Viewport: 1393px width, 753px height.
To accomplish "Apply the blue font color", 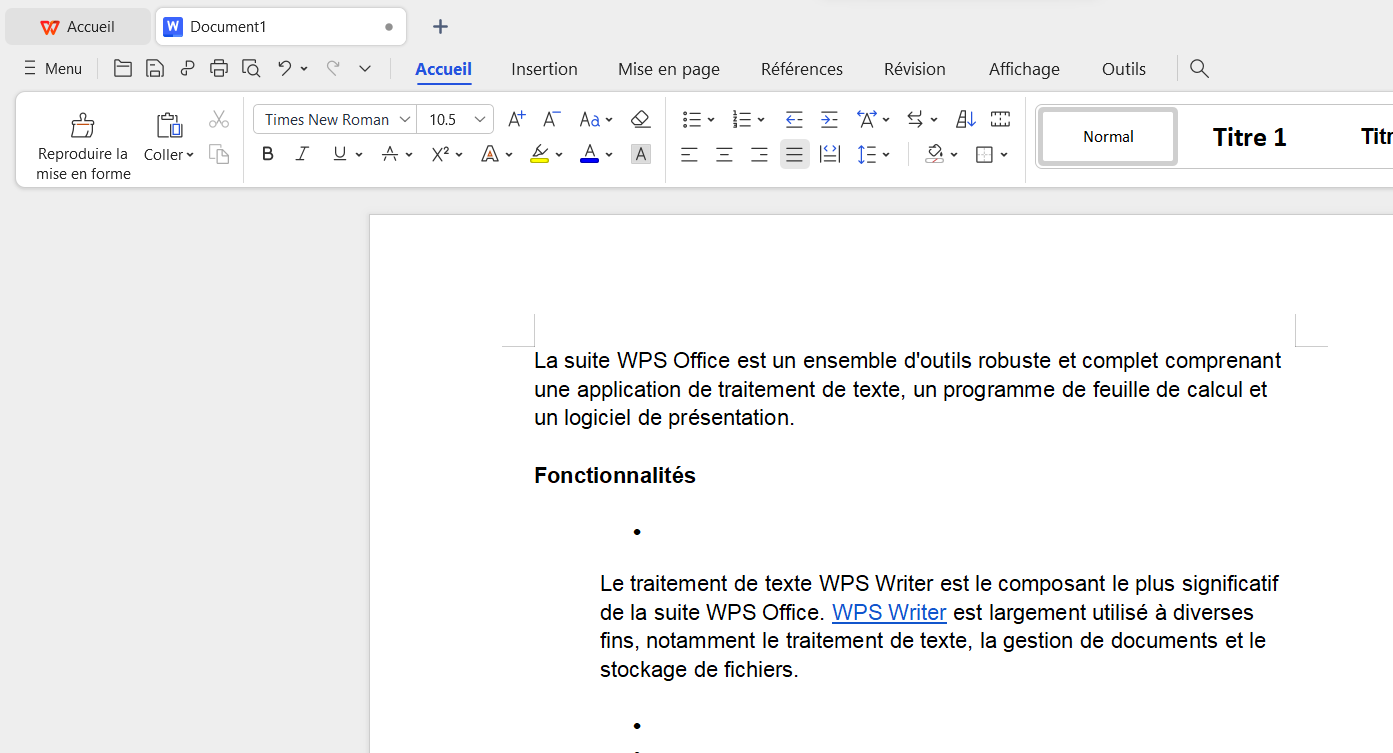I will pyautogui.click(x=590, y=154).
